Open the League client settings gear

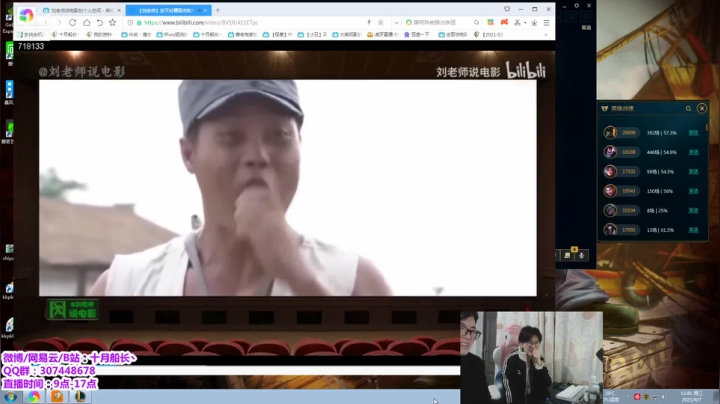pos(576,6)
